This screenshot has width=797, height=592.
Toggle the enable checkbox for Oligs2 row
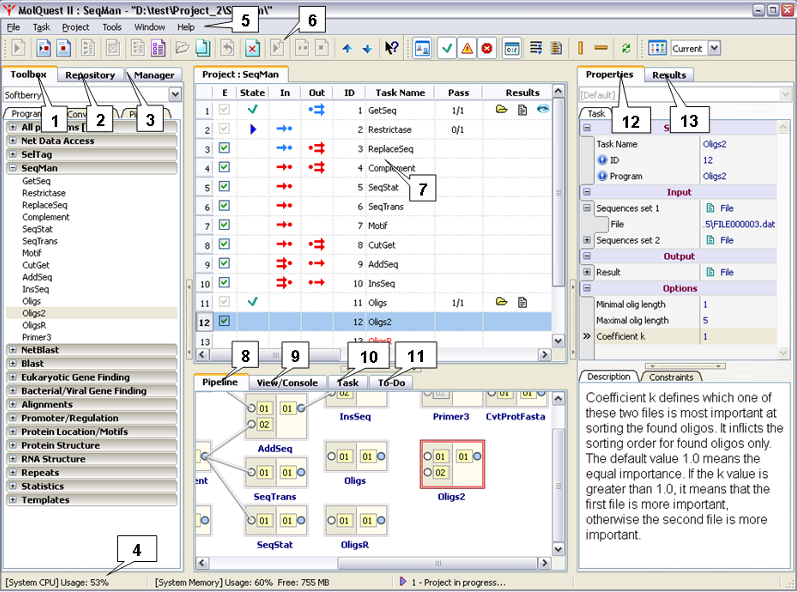224,321
